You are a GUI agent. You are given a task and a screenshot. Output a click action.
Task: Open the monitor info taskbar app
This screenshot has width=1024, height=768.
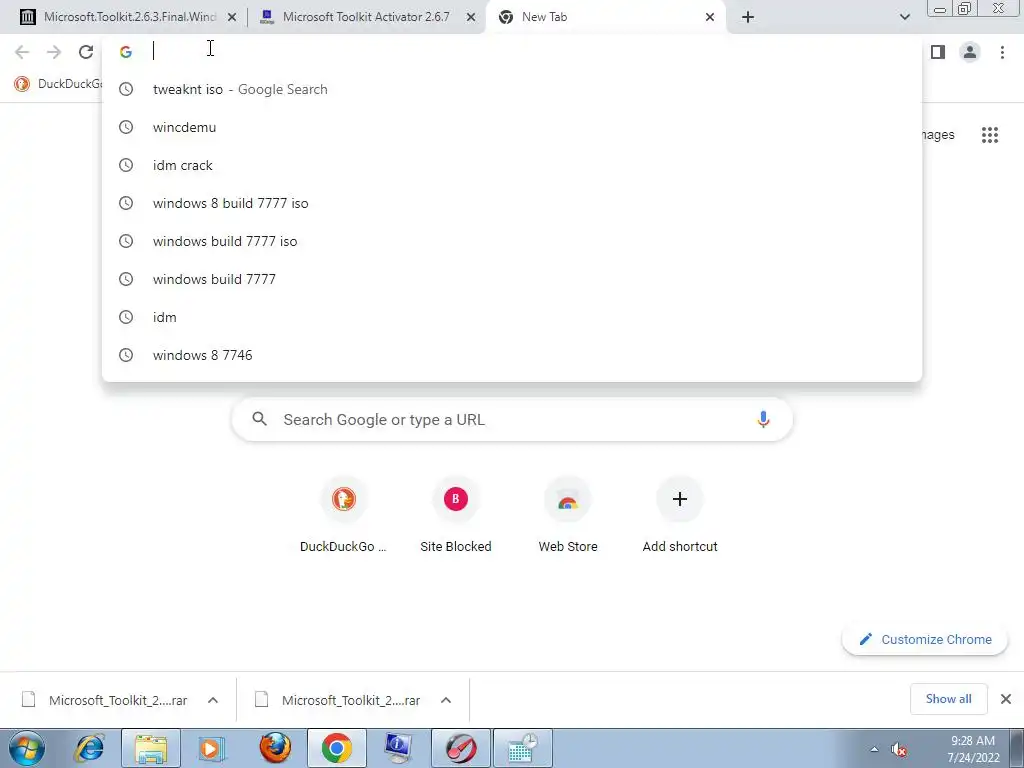(x=398, y=748)
